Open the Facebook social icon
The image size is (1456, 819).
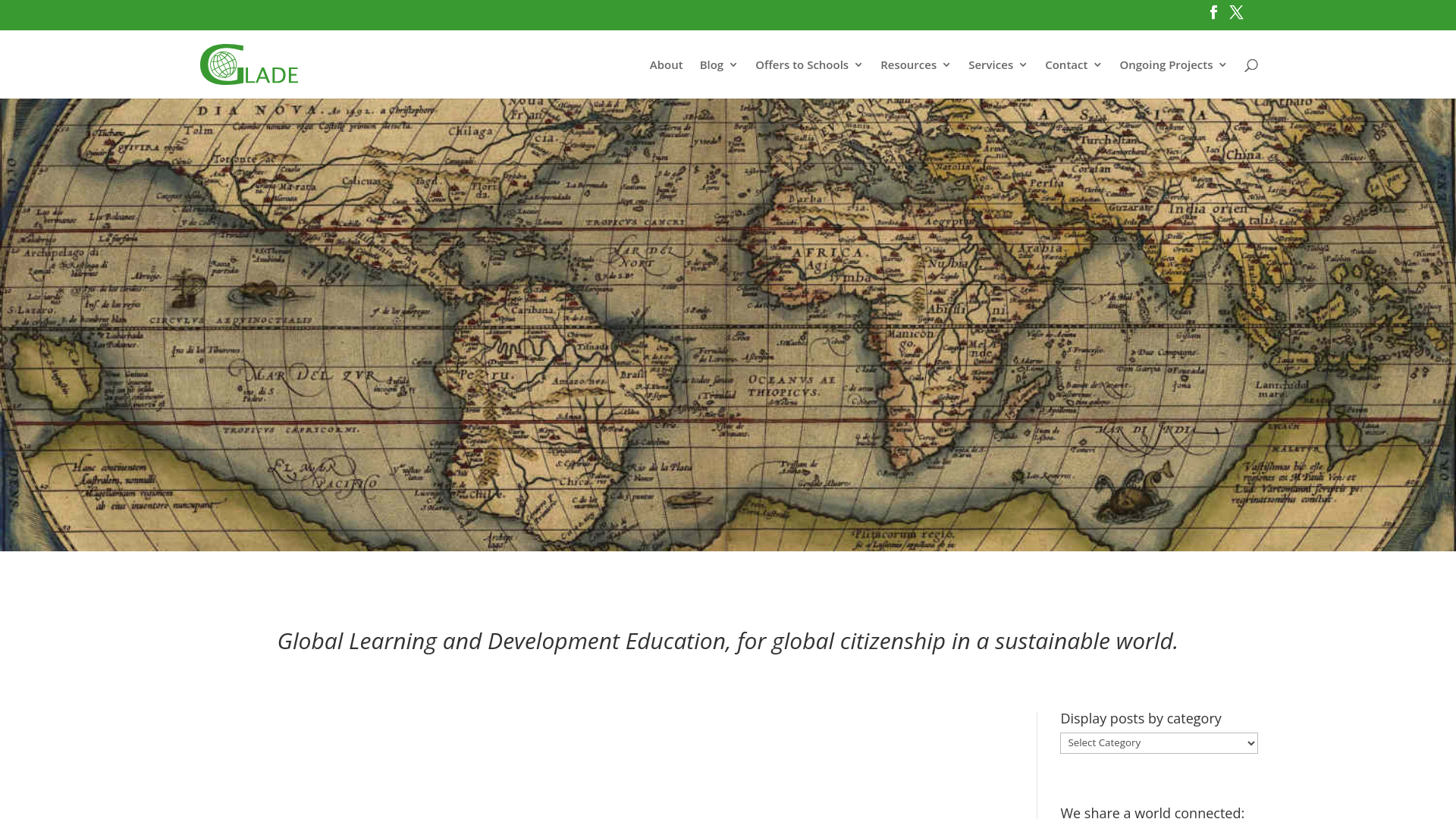(1213, 12)
